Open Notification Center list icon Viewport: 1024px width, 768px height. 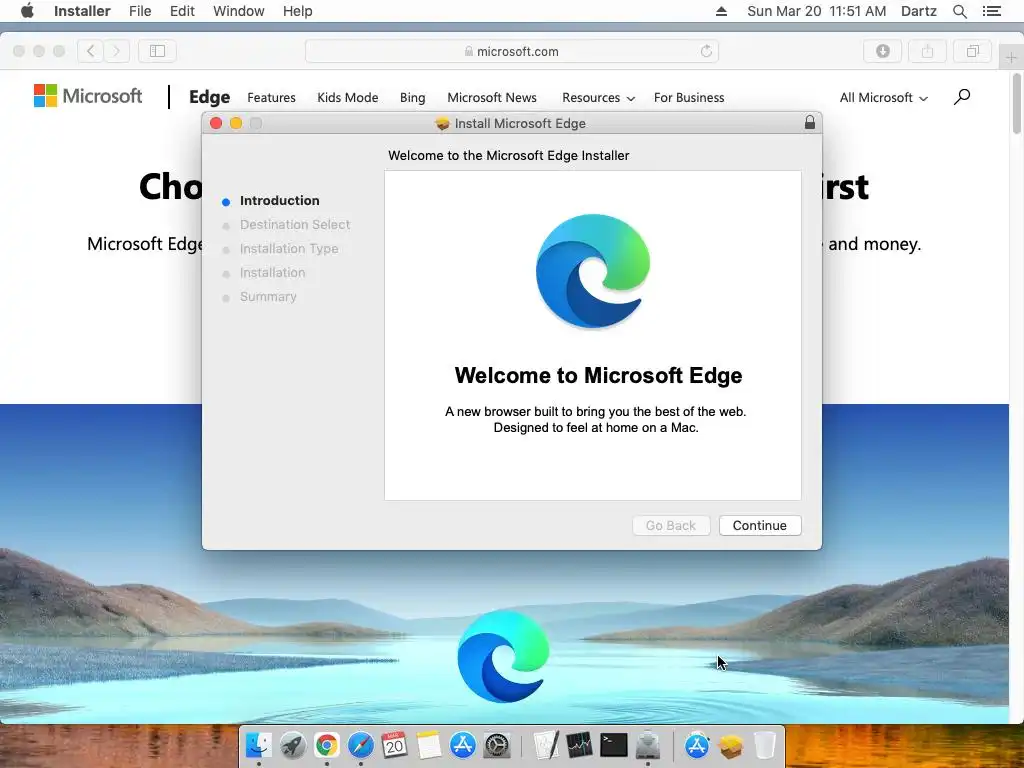click(992, 11)
